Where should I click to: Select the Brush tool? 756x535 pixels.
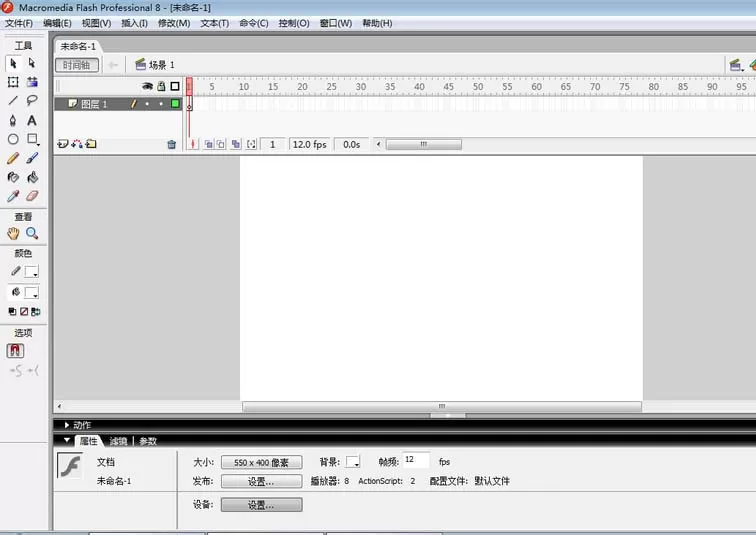click(32, 158)
